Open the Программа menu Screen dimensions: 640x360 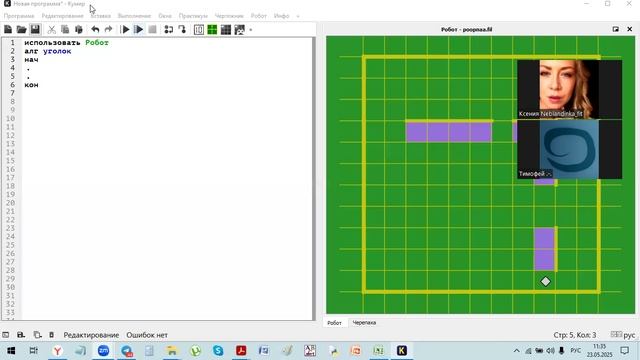(19, 16)
